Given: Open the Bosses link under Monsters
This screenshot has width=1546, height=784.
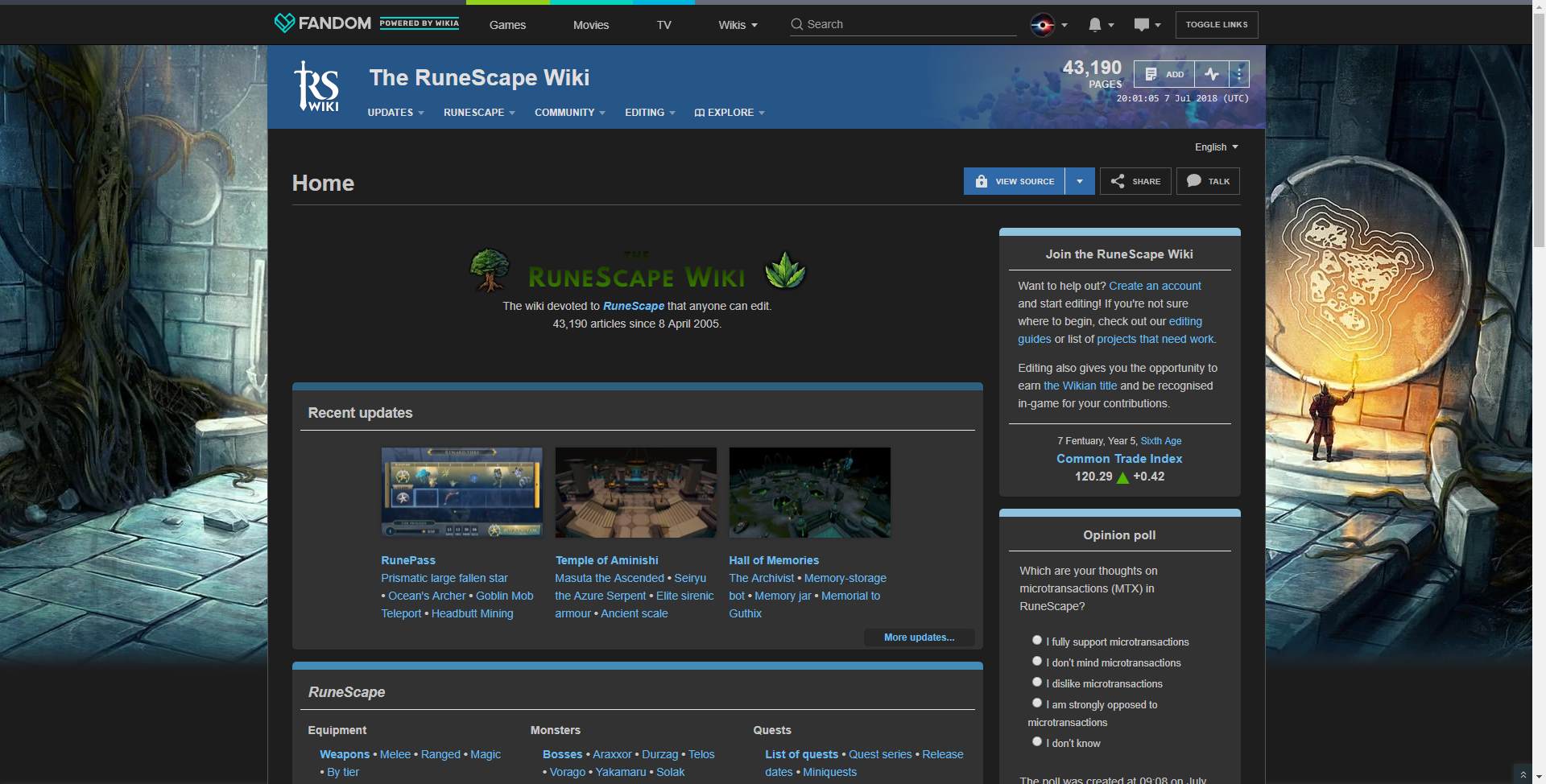Looking at the screenshot, I should click(562, 754).
